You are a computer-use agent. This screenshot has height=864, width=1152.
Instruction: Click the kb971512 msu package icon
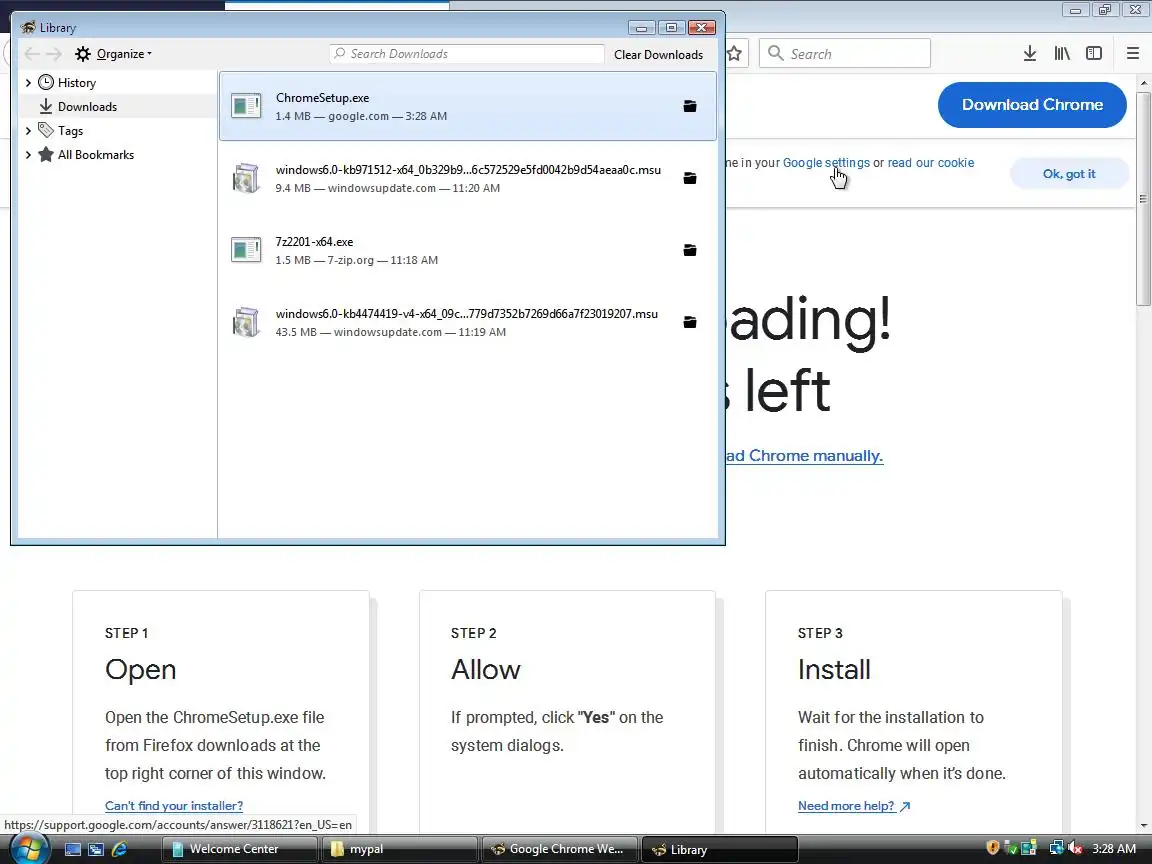[246, 178]
